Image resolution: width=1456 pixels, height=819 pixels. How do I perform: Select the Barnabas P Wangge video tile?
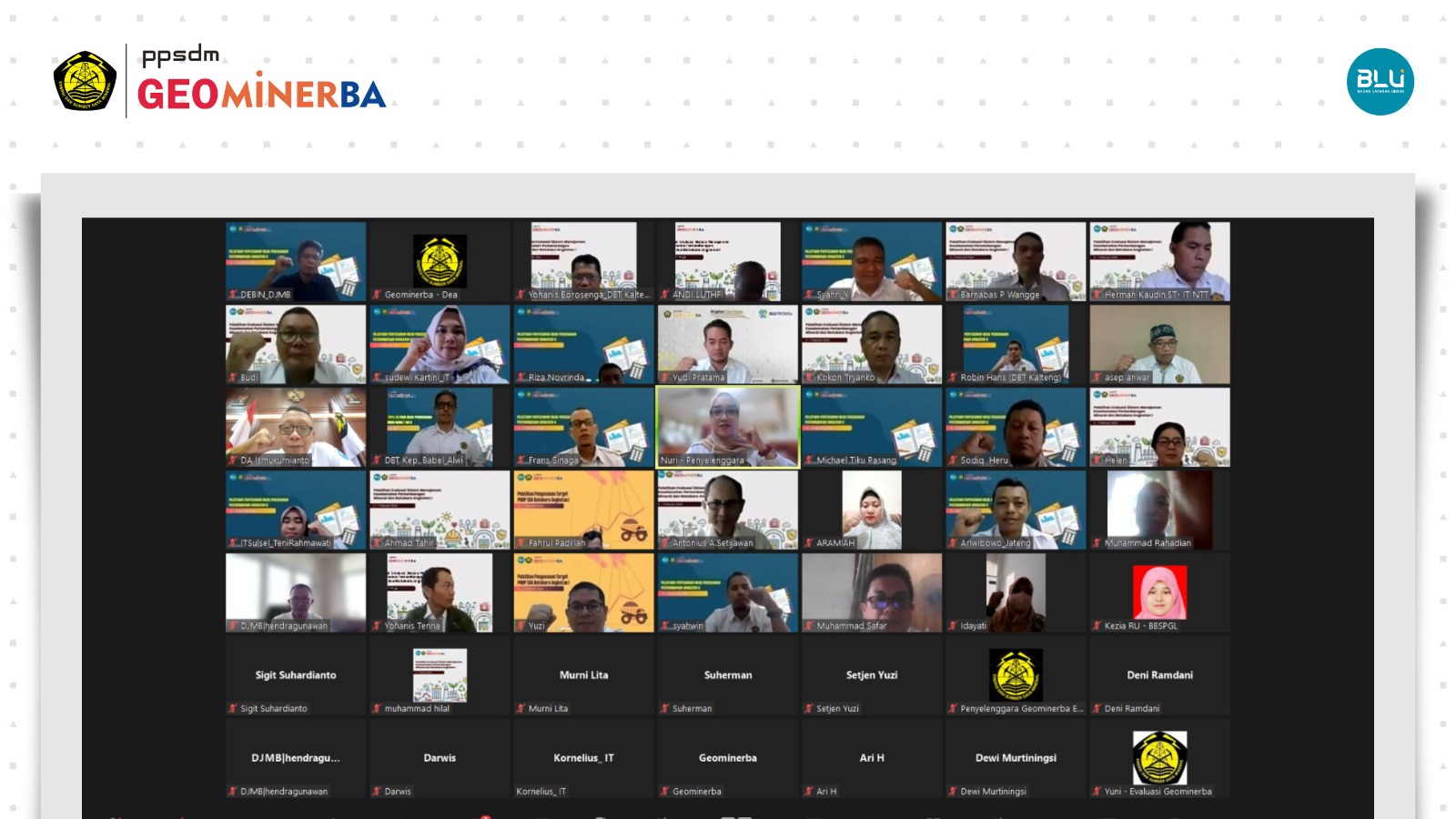tap(1016, 261)
